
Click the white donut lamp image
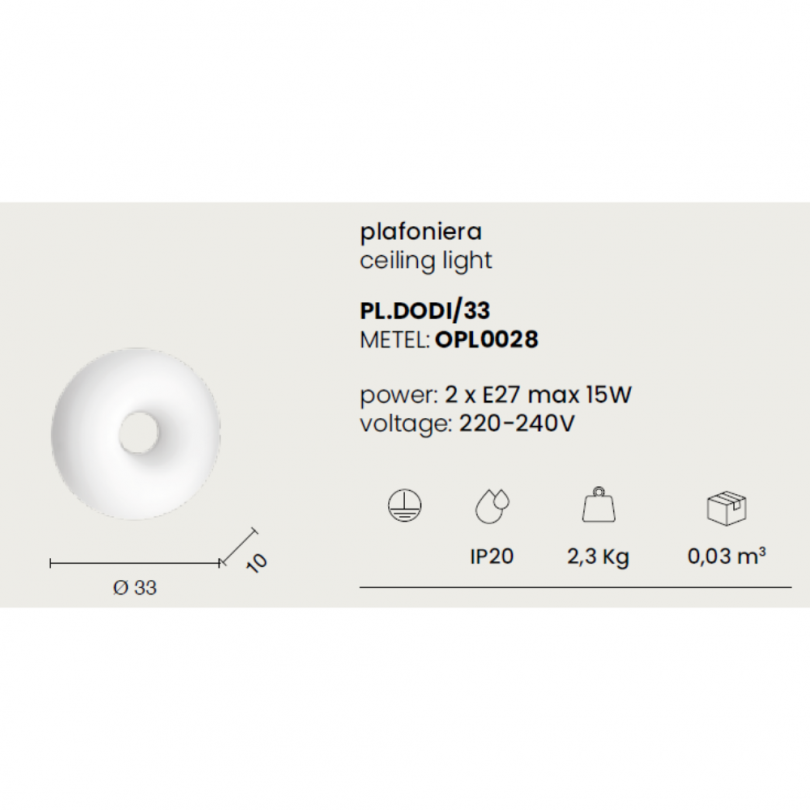tap(136, 433)
